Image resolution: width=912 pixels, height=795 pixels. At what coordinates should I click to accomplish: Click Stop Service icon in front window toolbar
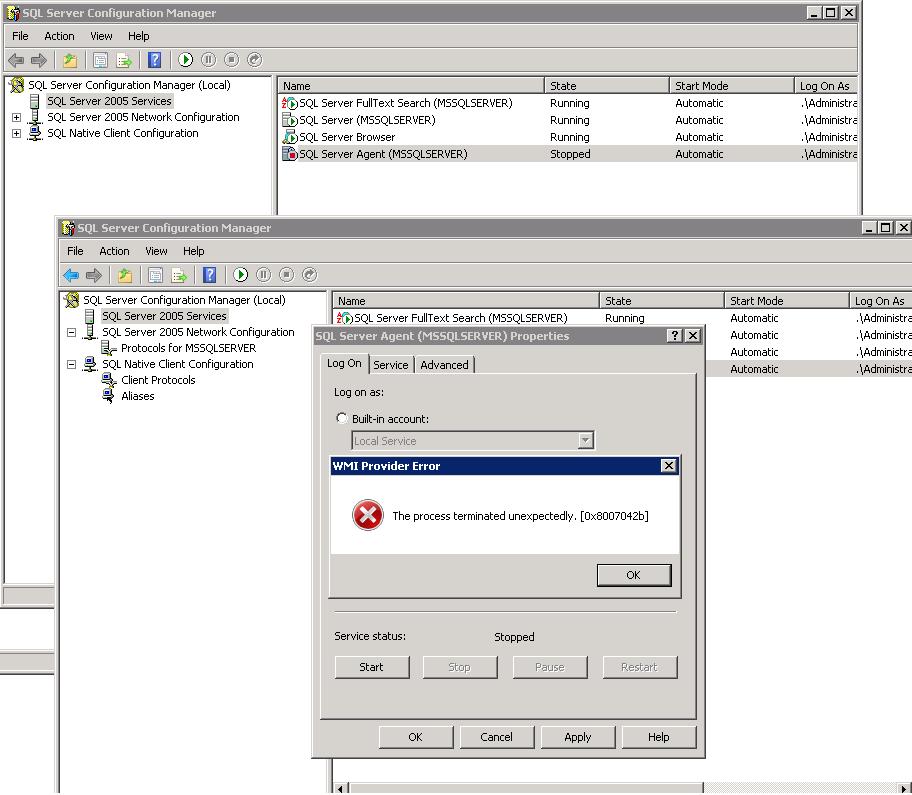[286, 275]
